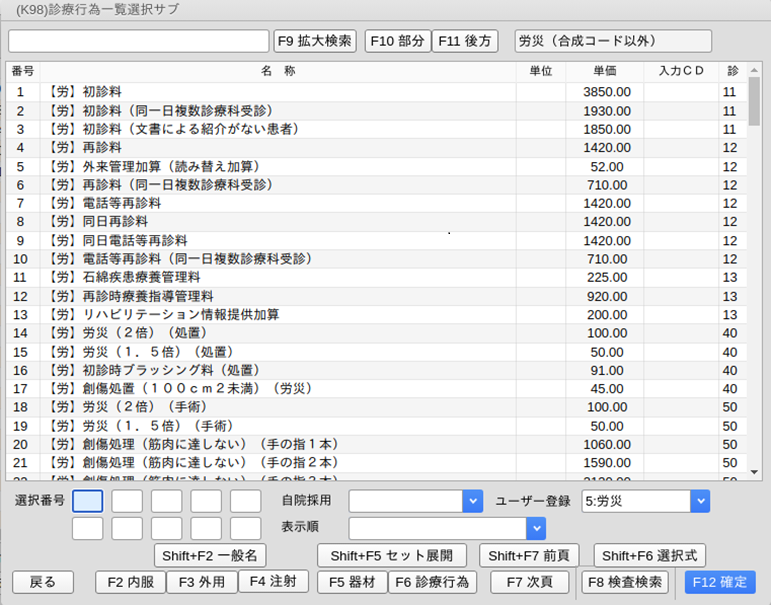Open the 自院採用 dropdown
This screenshot has width=771, height=605.
tap(472, 501)
